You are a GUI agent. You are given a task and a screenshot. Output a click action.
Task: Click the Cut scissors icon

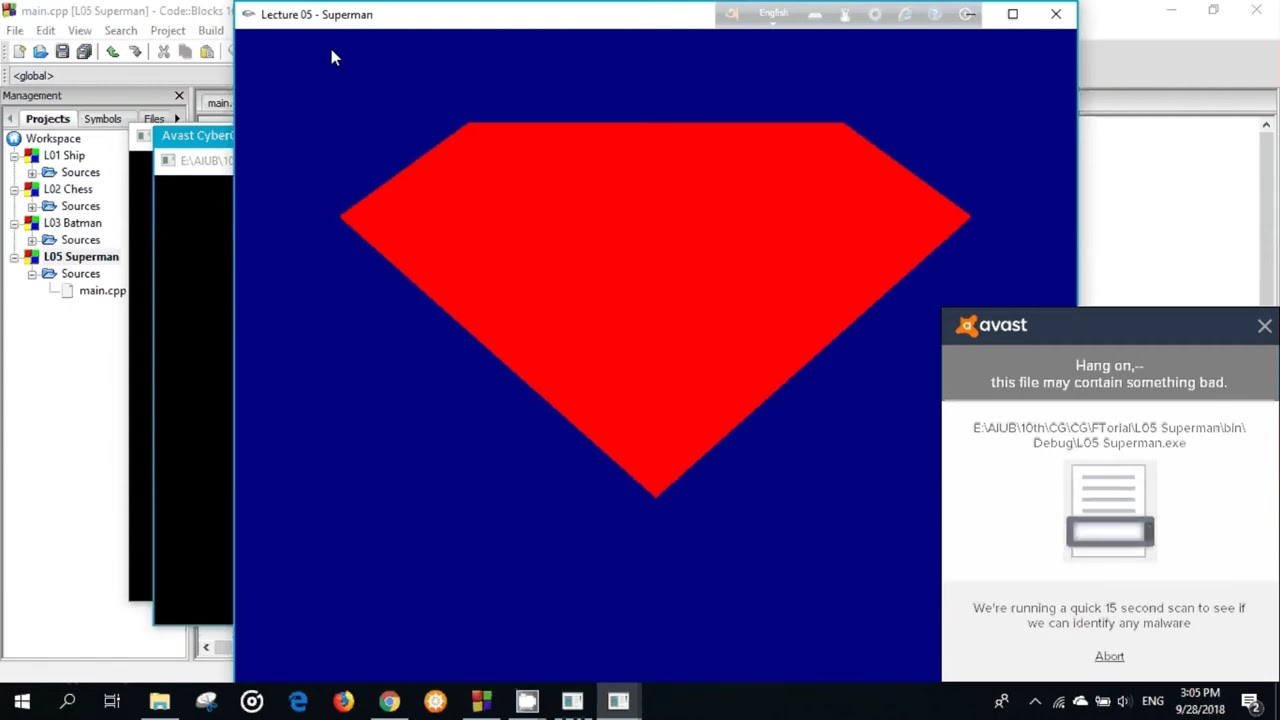click(x=163, y=52)
